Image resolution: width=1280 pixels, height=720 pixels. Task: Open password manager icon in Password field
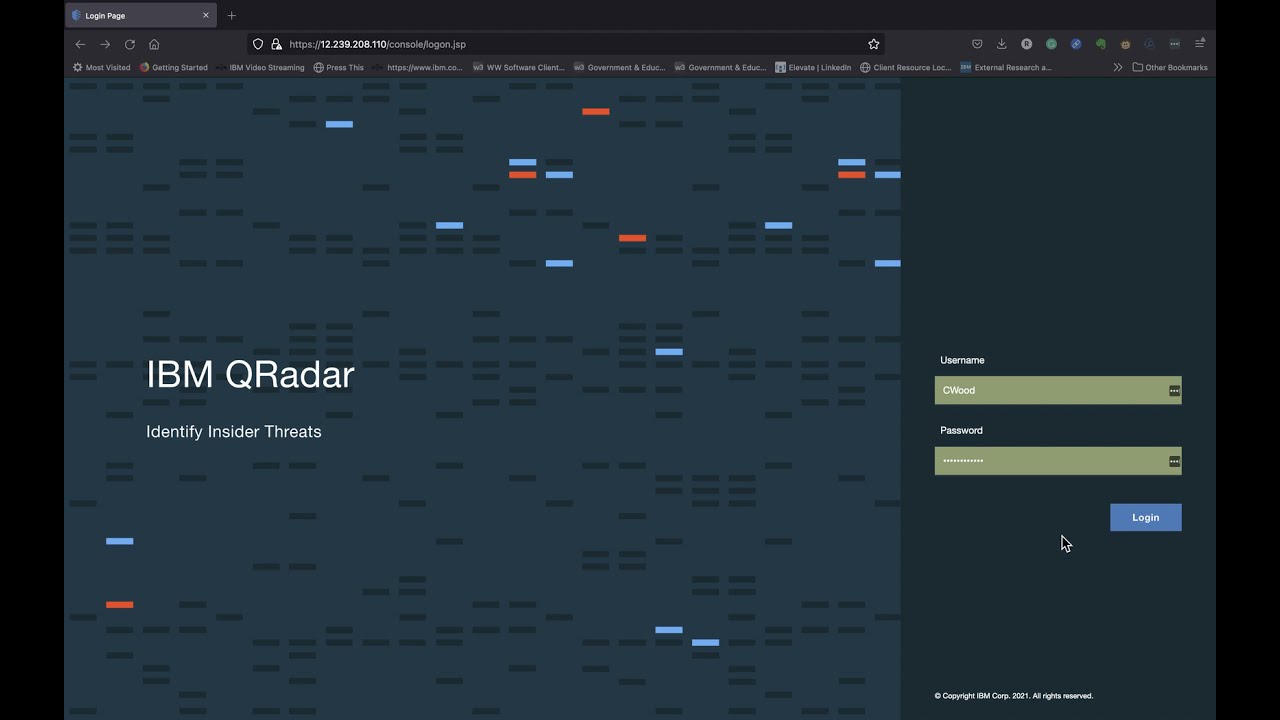(1174, 461)
